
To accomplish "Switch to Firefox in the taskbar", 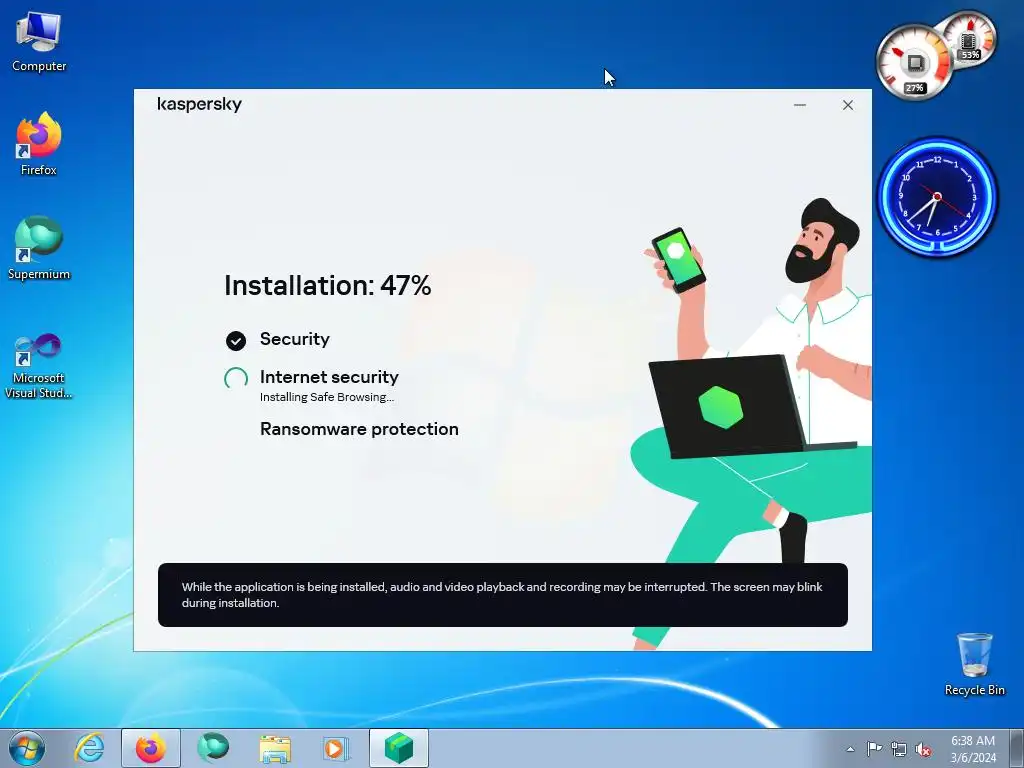I will (150, 748).
